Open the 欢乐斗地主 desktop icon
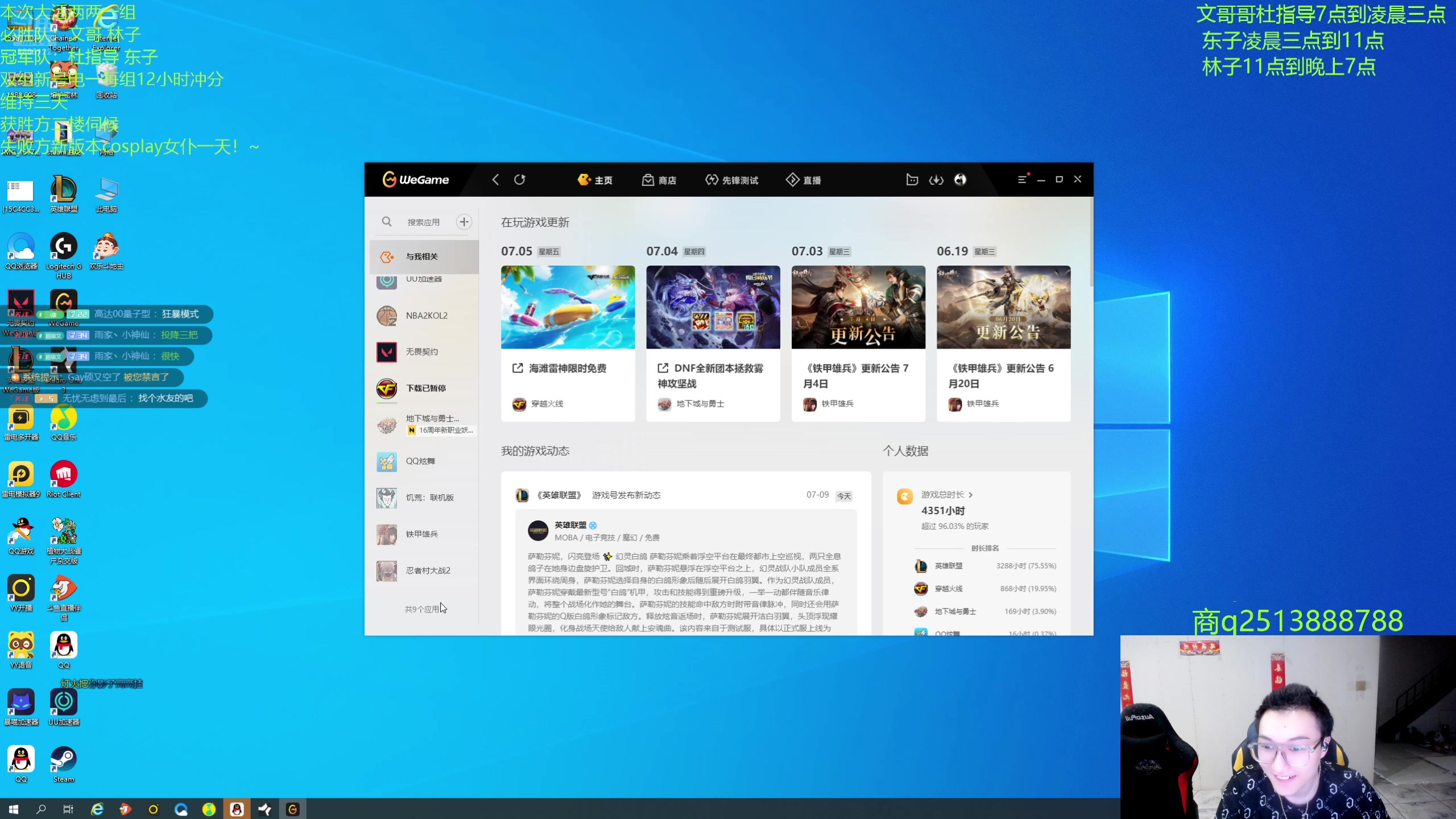The image size is (1456, 819). pyautogui.click(x=106, y=251)
